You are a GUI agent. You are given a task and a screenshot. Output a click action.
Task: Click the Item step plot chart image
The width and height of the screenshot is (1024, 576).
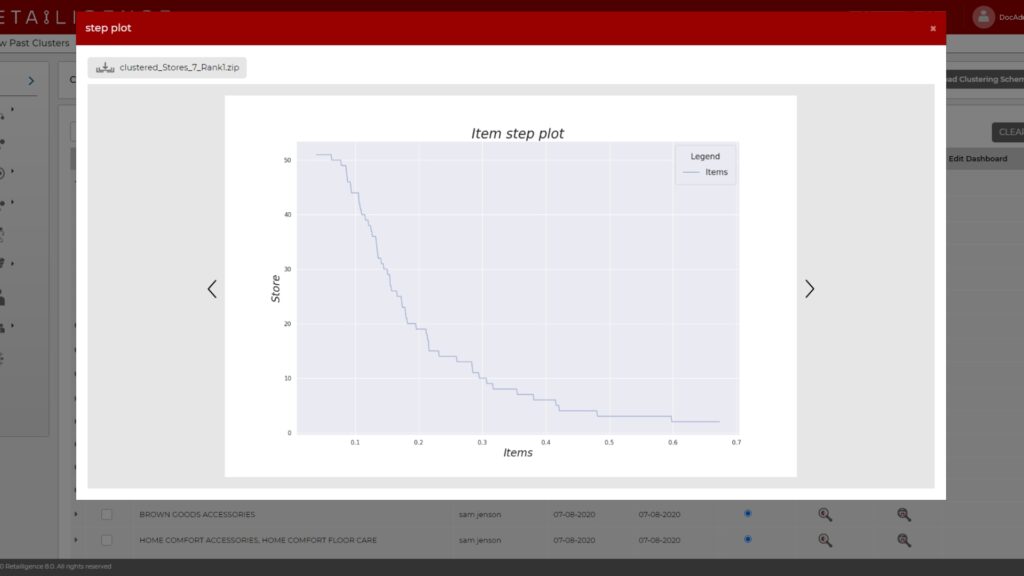[x=510, y=286]
